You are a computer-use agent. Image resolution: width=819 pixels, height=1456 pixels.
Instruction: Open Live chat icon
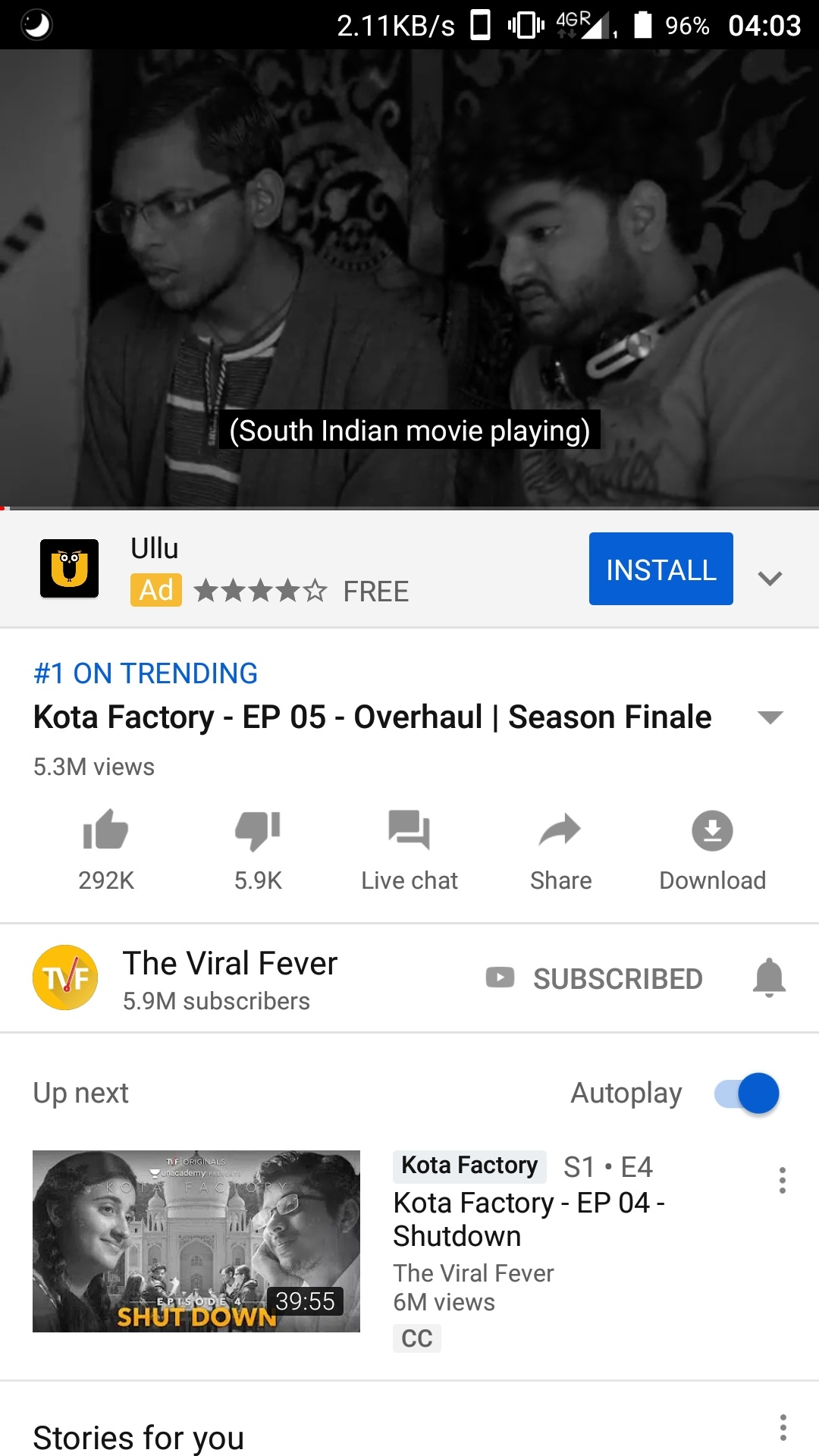409,830
